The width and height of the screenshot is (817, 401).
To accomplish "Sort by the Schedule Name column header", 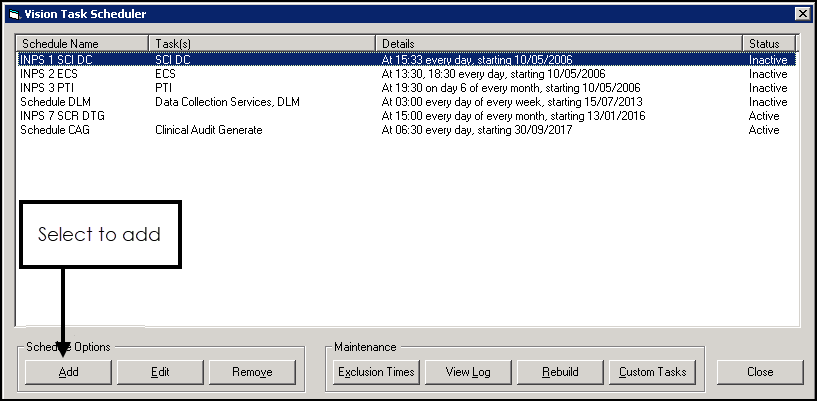I will (83, 44).
